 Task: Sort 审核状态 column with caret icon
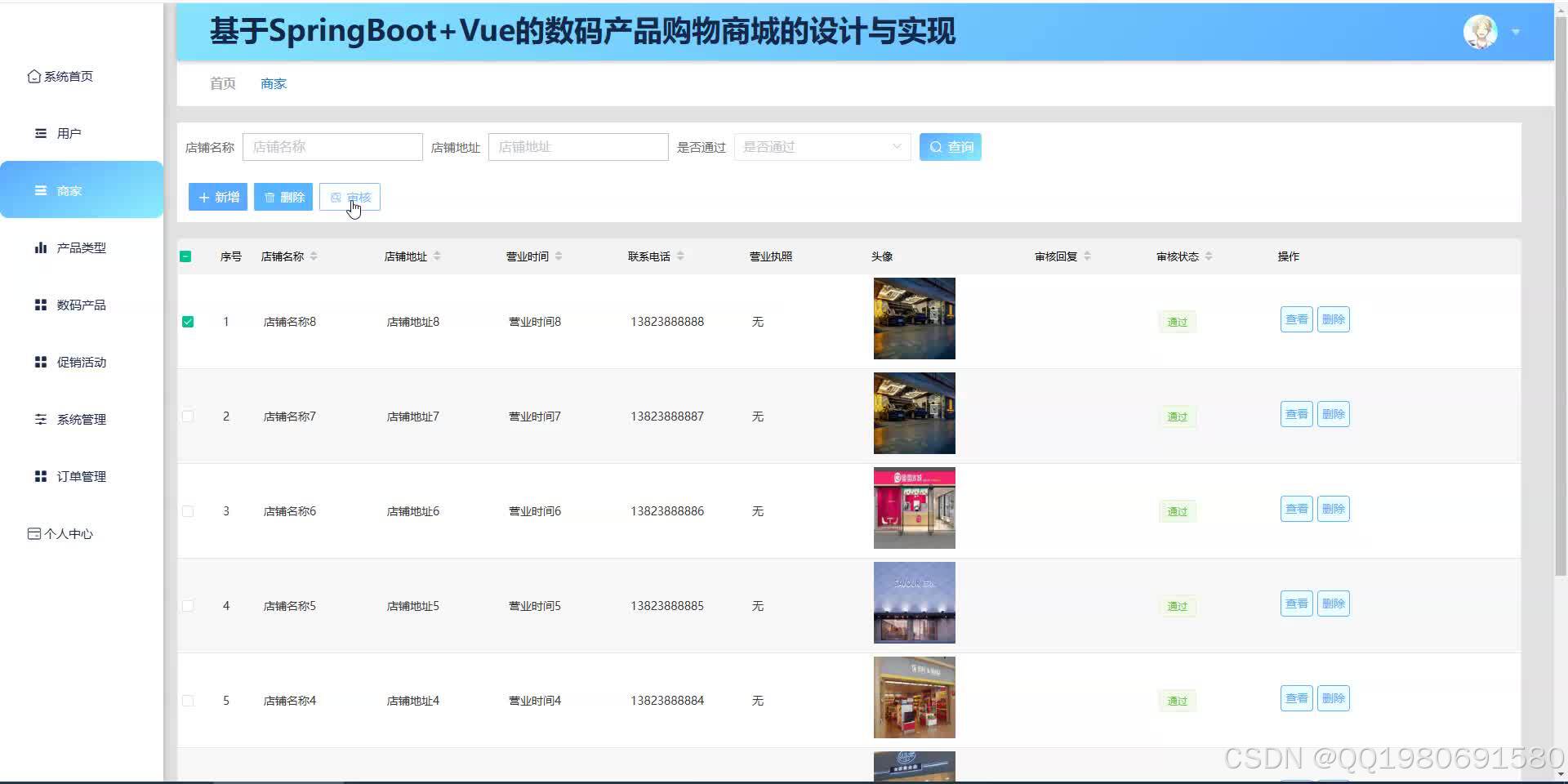click(1209, 256)
